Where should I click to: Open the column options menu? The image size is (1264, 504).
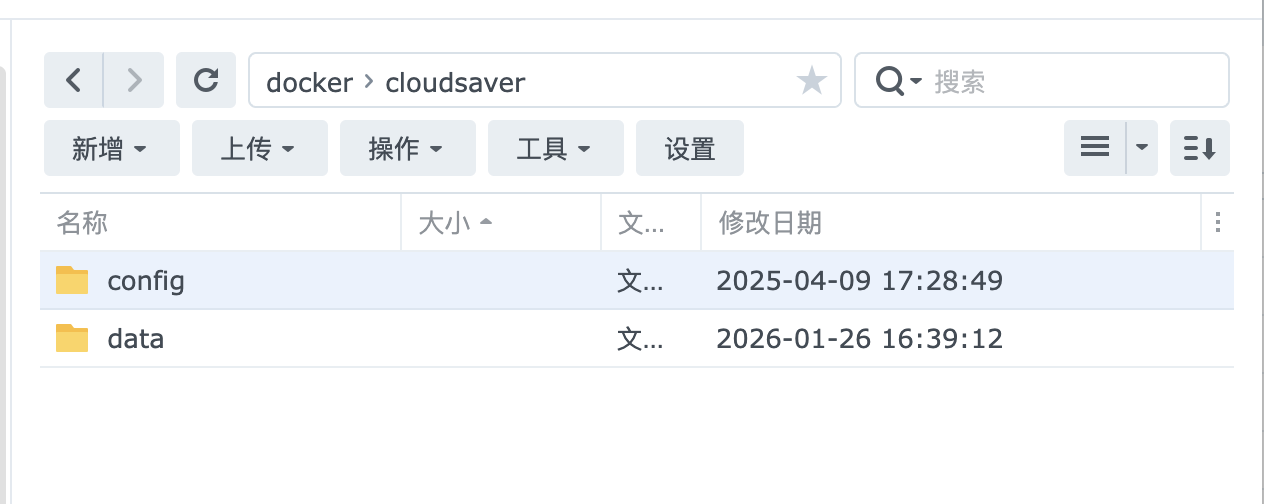pyautogui.click(x=1217, y=222)
